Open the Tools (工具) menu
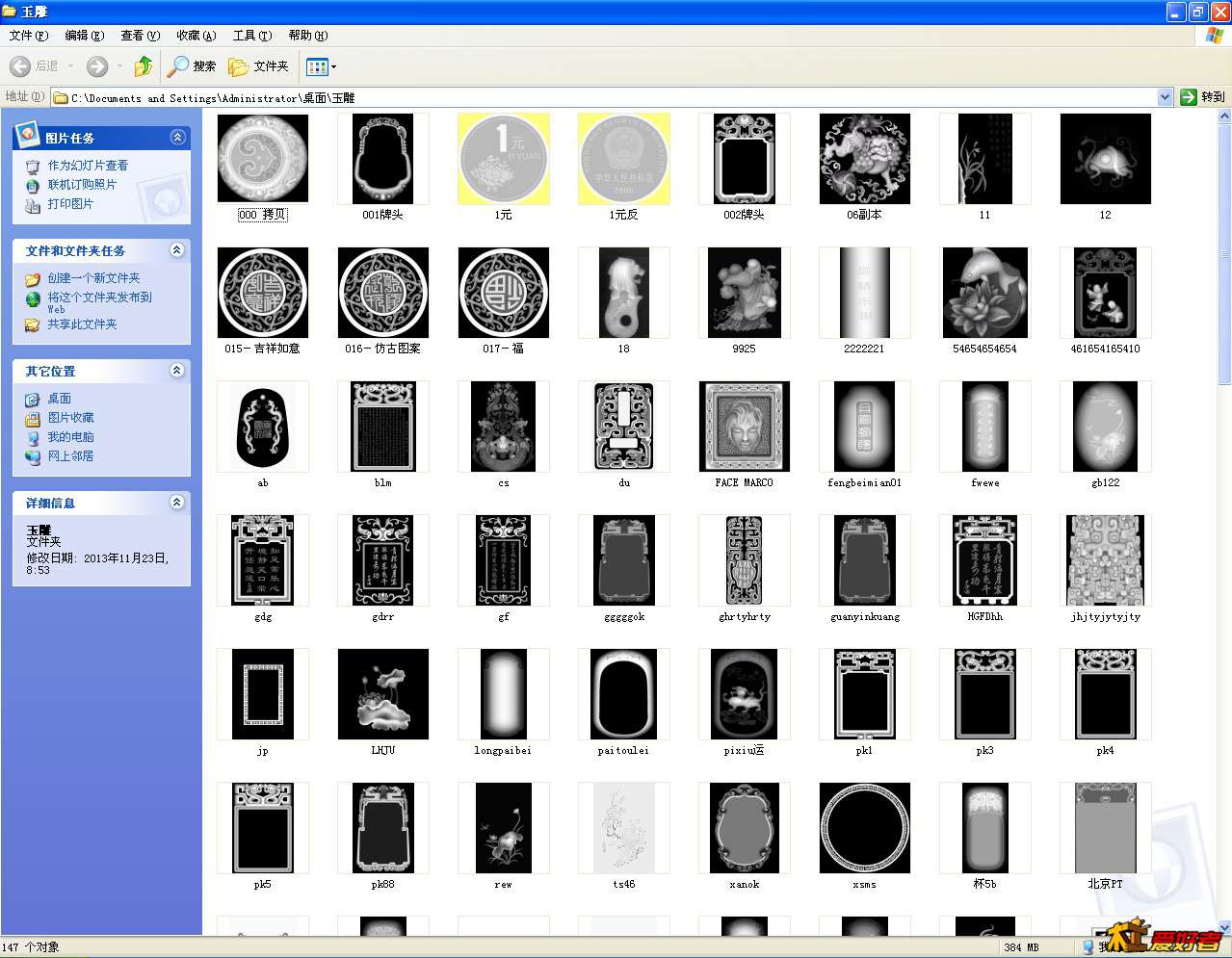 251,36
